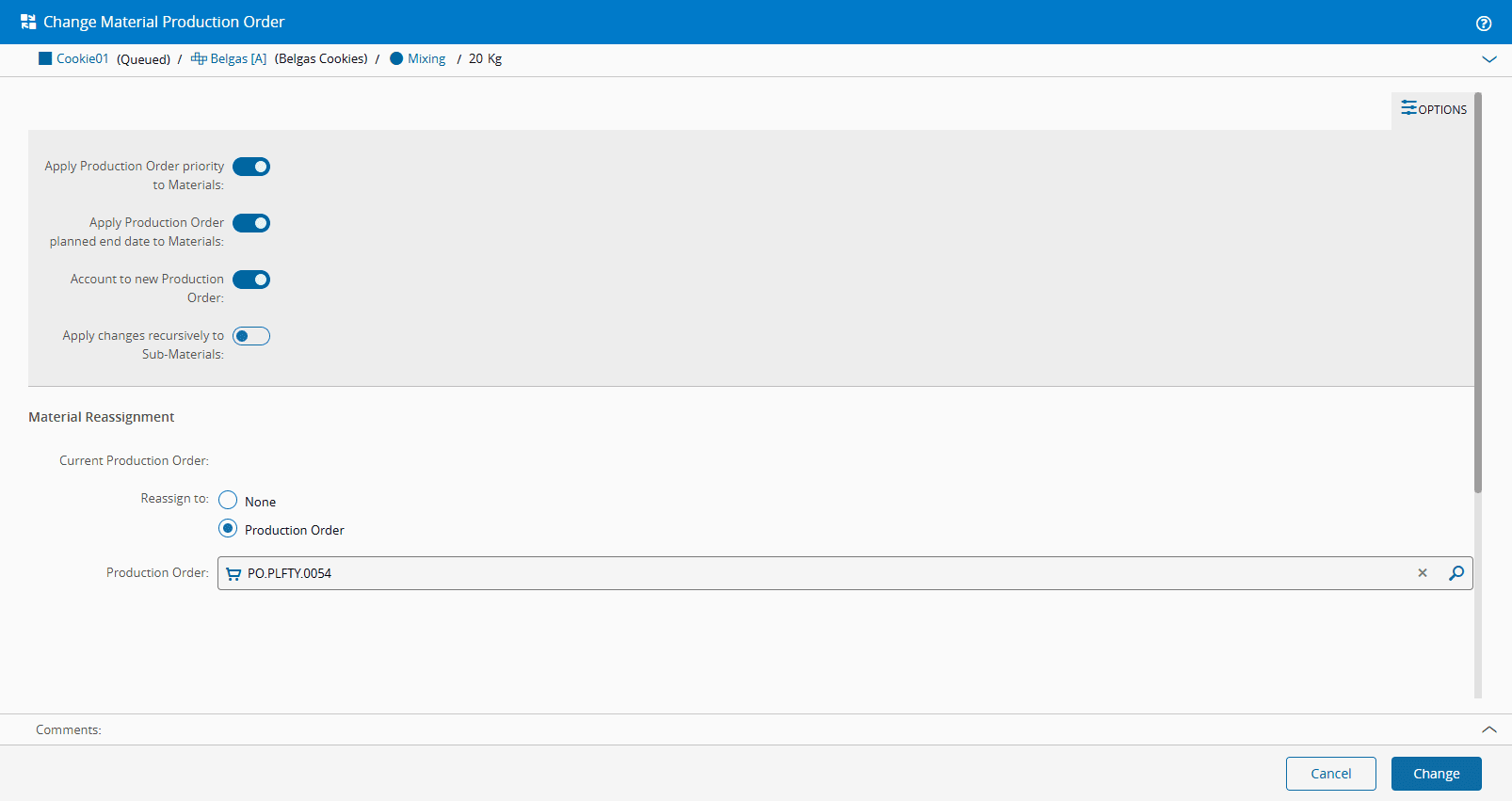Click the 20 Kg quantity text
1512x801 pixels.
(485, 58)
